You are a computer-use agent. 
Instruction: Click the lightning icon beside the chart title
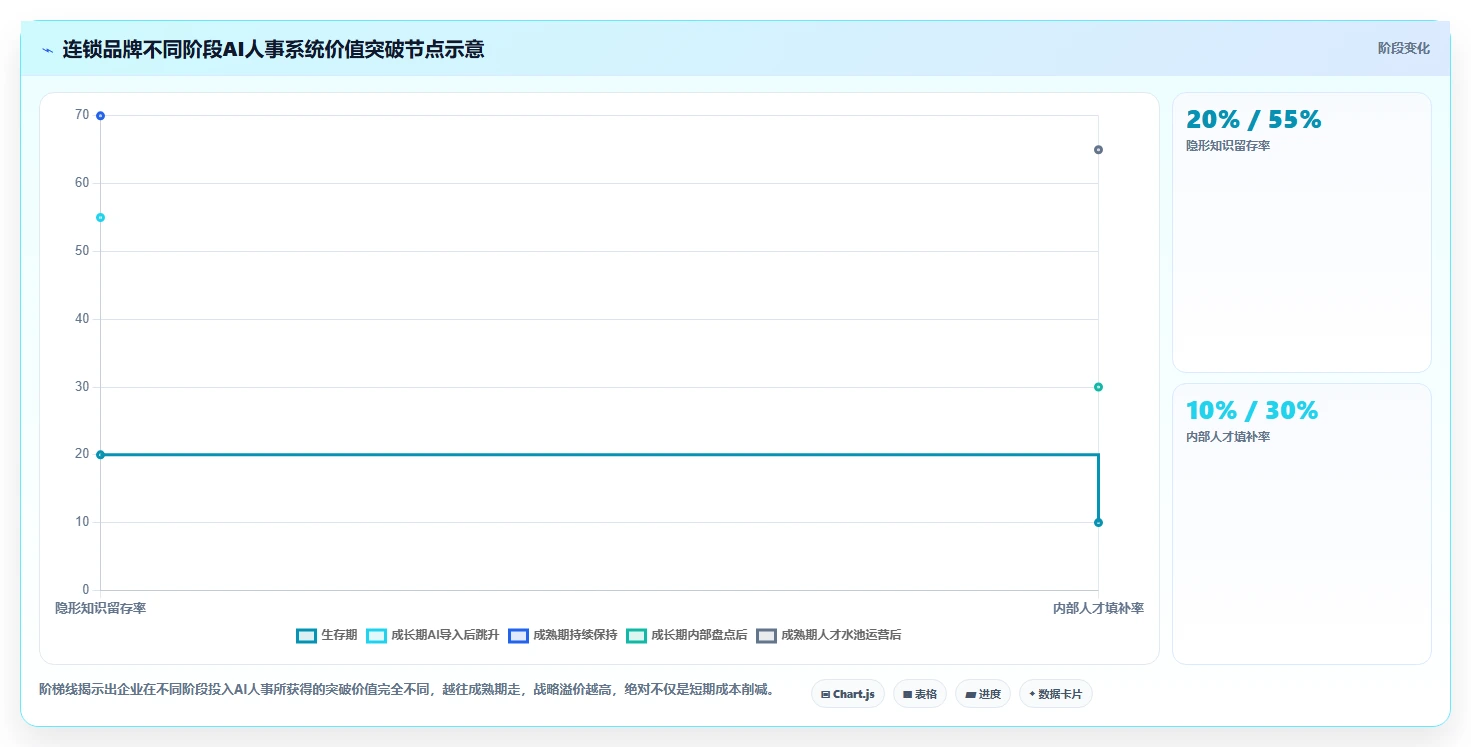click(48, 50)
